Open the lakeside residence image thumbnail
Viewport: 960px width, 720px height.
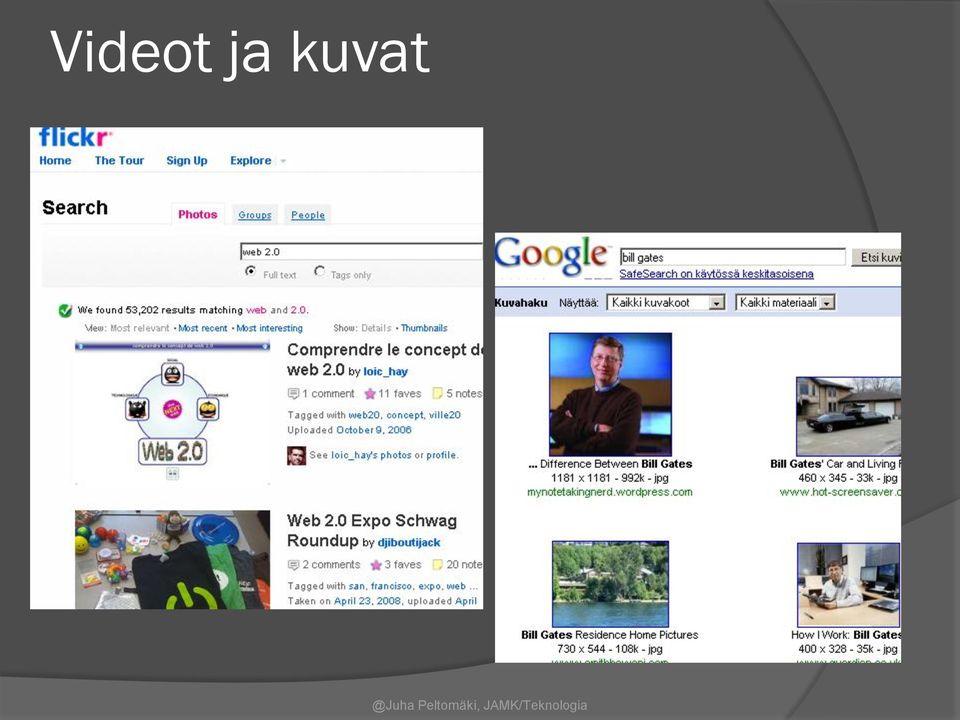coord(610,584)
